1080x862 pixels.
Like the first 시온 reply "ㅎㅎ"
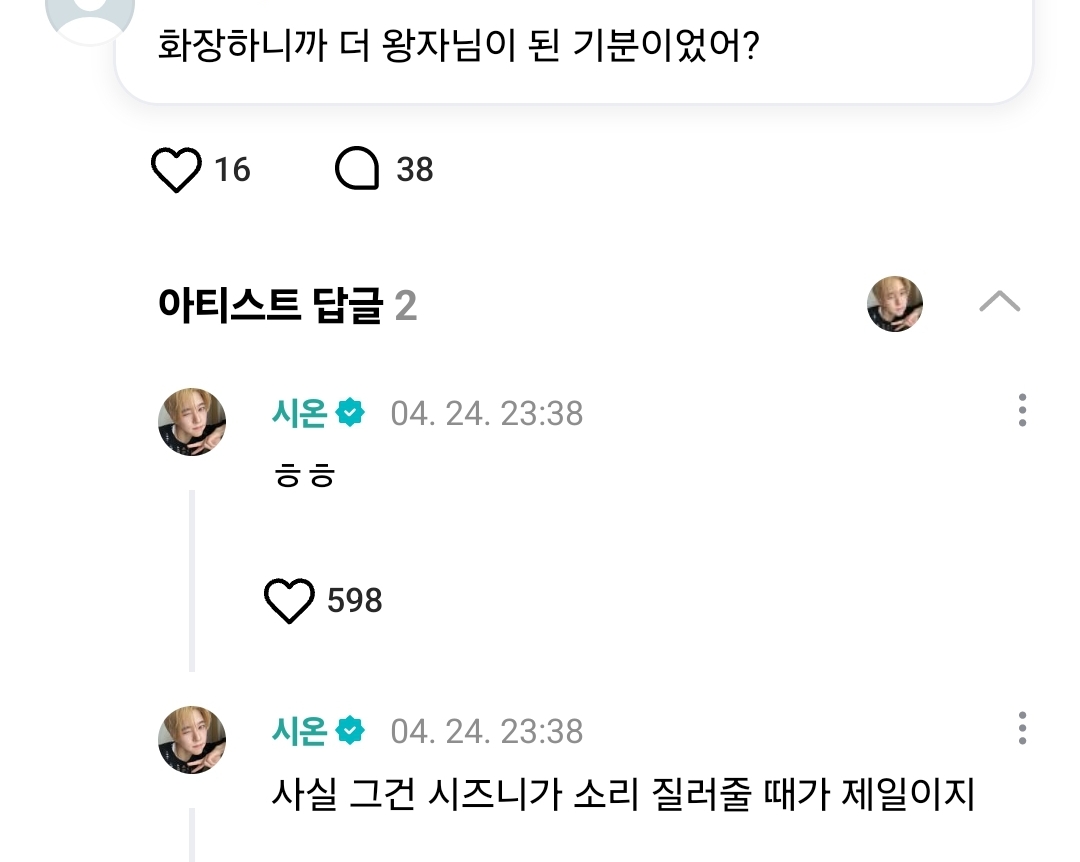coord(289,601)
